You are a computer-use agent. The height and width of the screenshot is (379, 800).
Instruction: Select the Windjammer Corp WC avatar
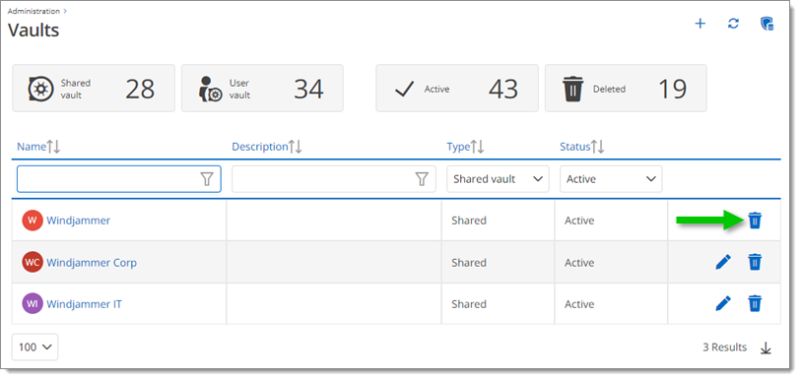point(32,262)
